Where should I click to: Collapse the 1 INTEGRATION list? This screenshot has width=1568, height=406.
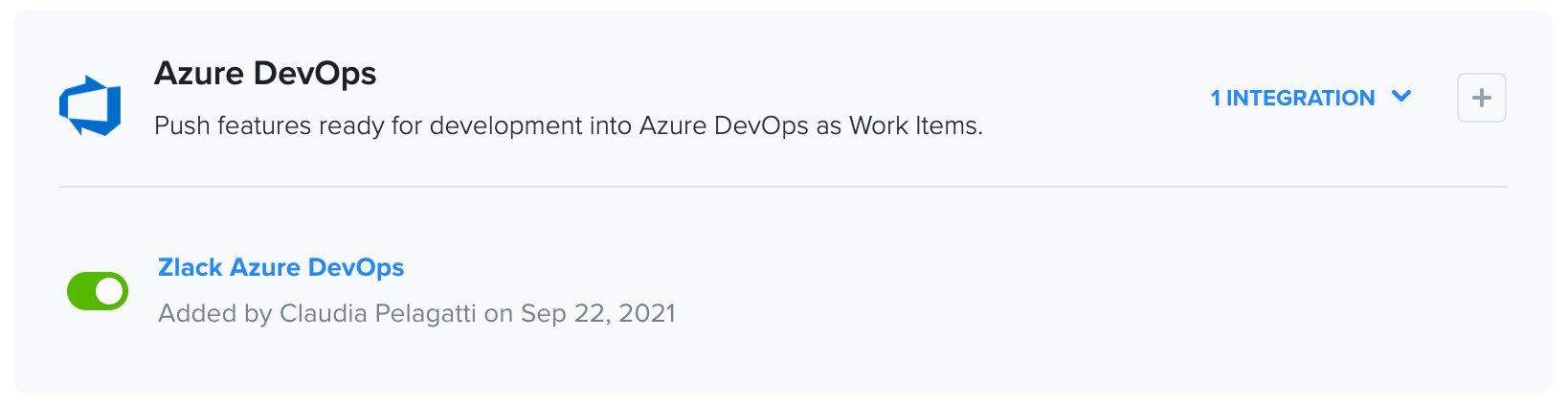tap(1310, 98)
